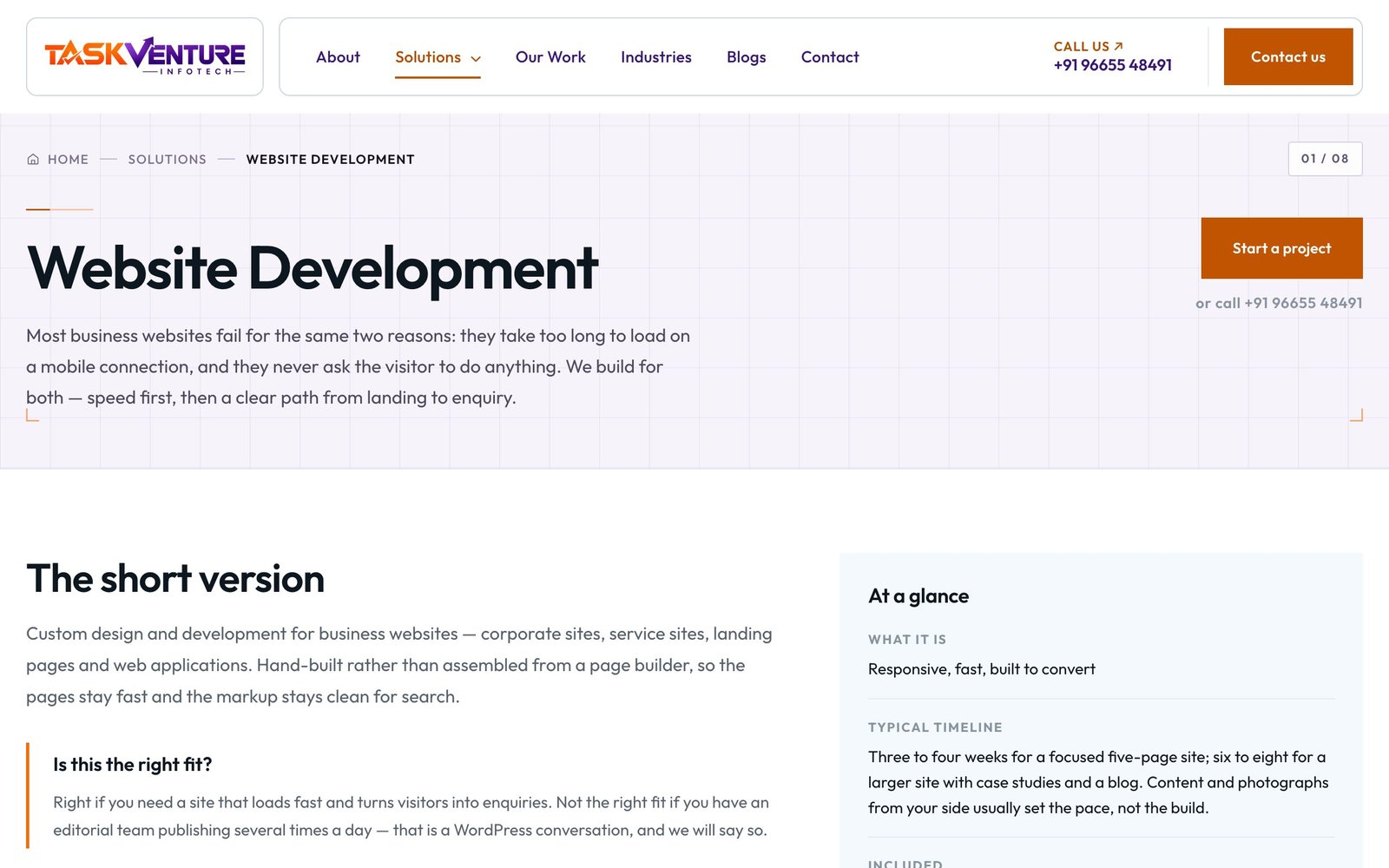Click the 'or call +91 96655 48491' link
The width and height of the screenshot is (1389, 868).
click(x=1279, y=303)
